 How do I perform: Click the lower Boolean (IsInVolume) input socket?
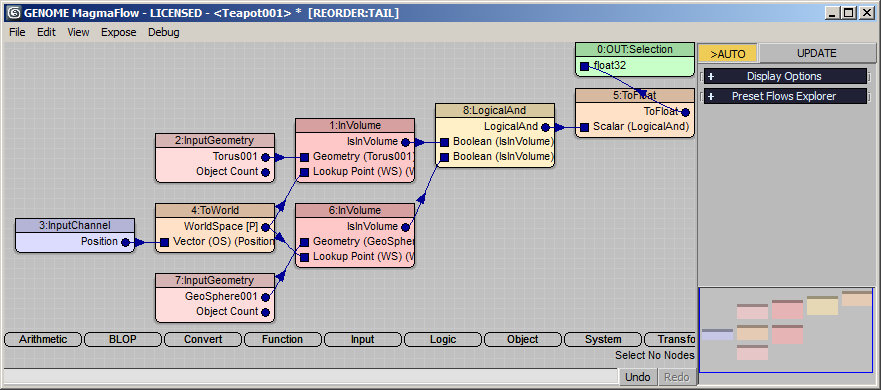pyautogui.click(x=444, y=157)
